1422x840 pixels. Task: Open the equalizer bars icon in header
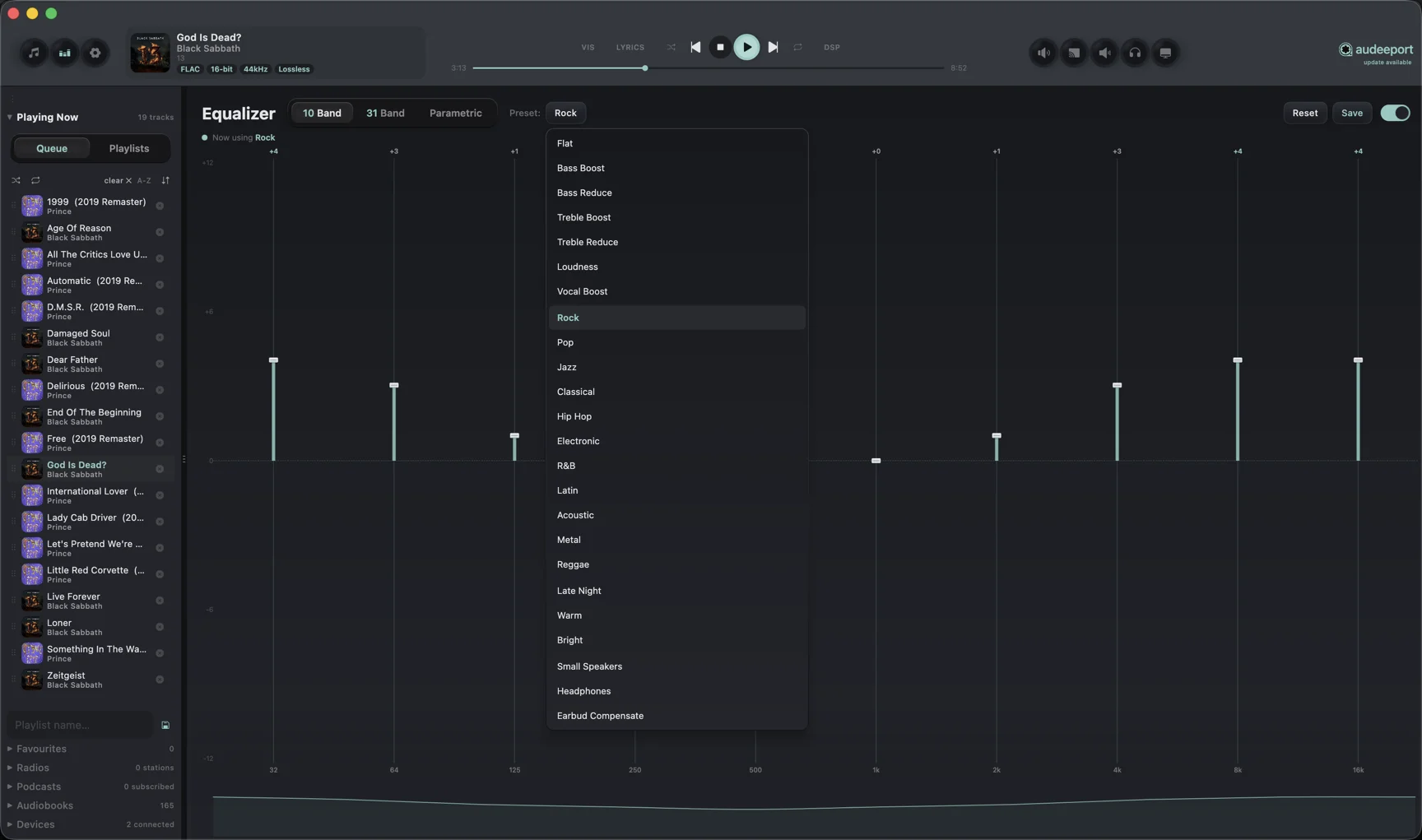(64, 53)
